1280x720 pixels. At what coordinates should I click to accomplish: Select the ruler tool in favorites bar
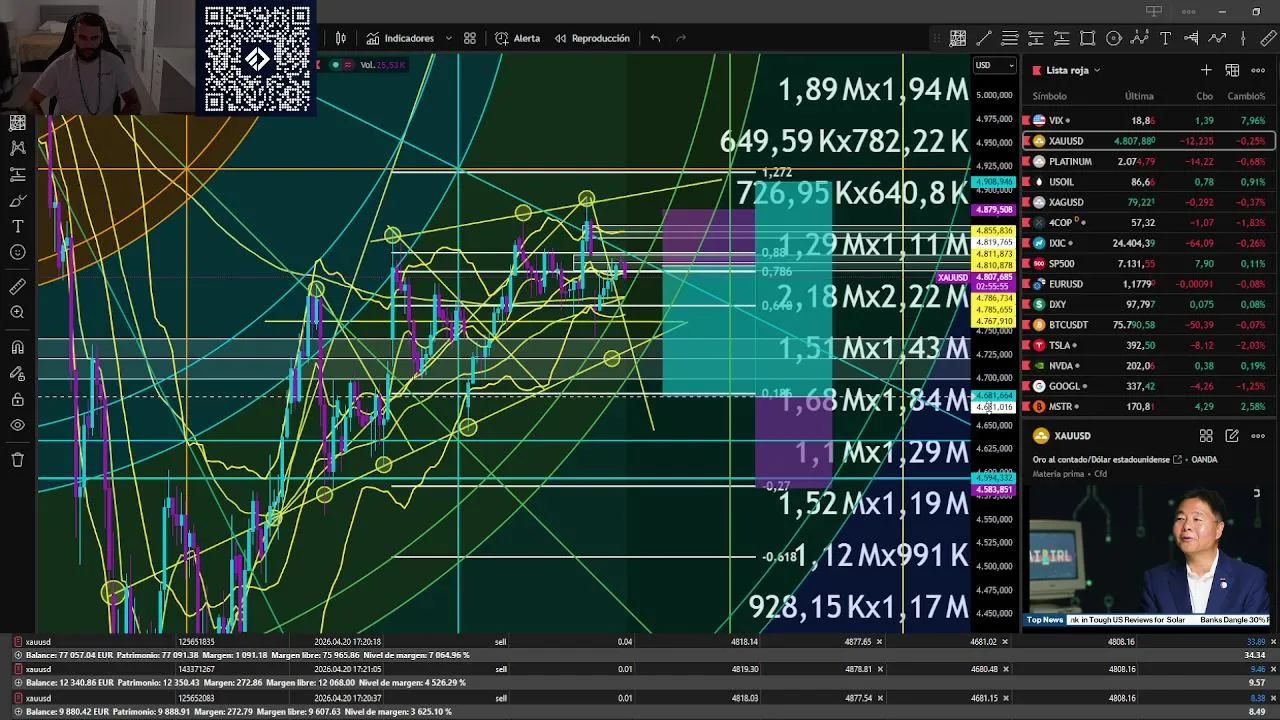1269,38
